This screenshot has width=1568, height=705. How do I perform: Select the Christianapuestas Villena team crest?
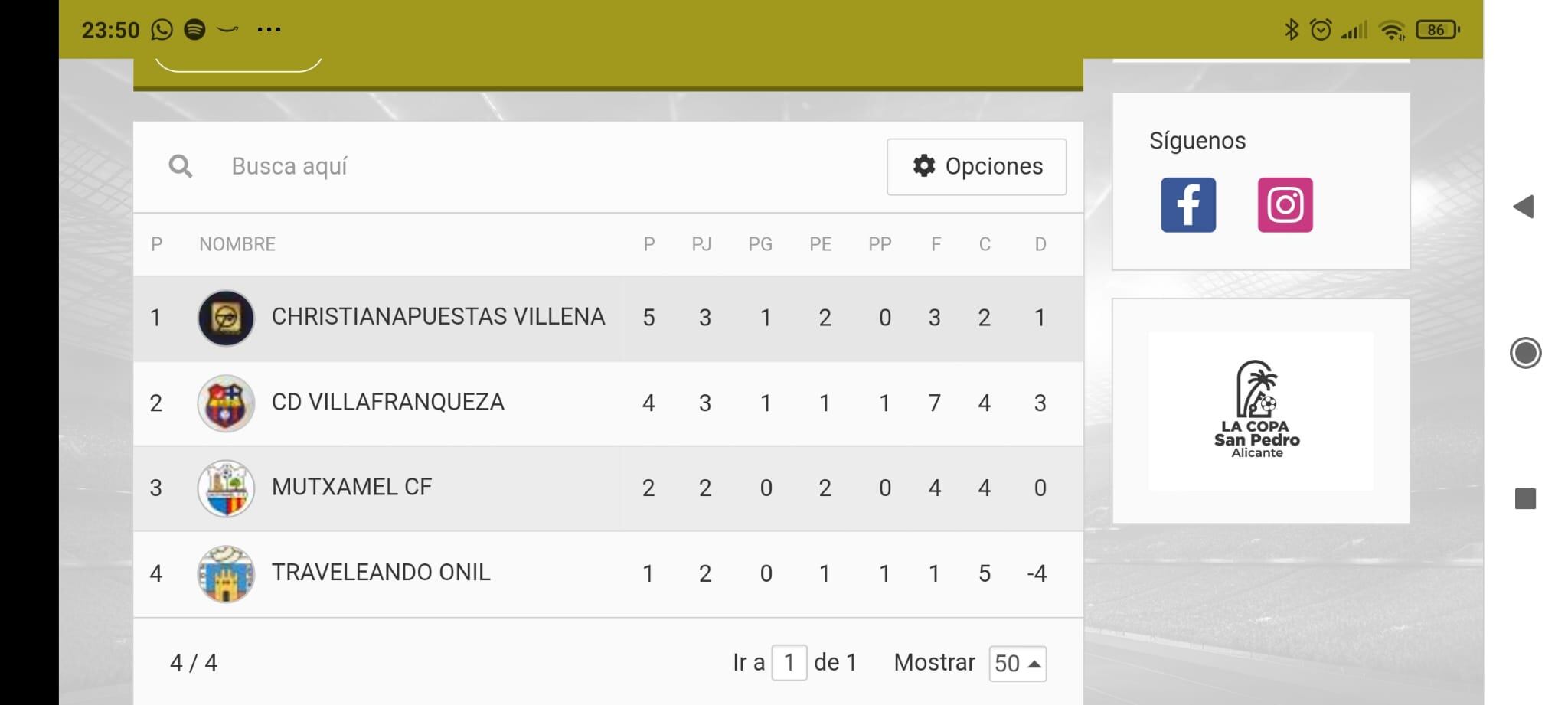(x=226, y=317)
